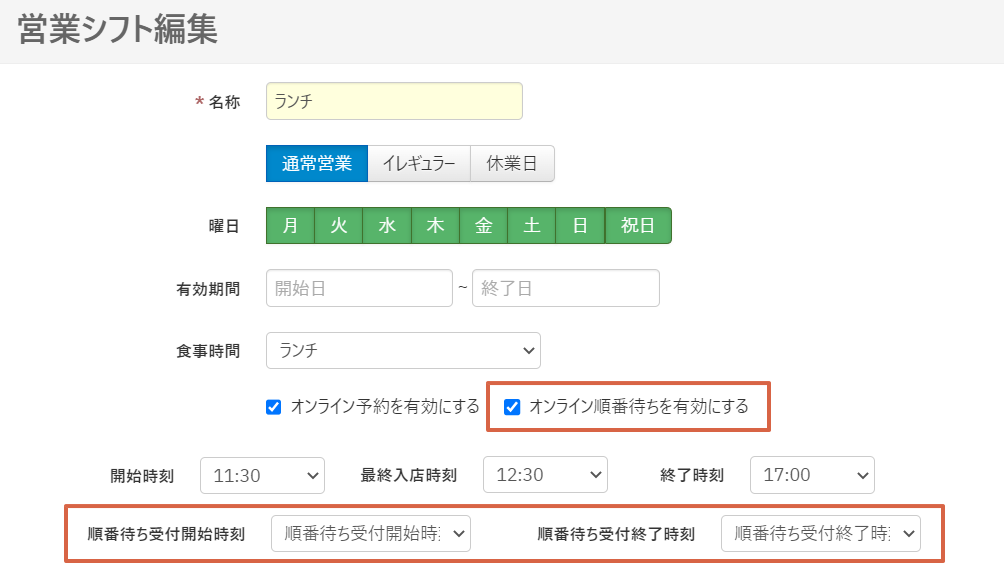1004x577 pixels.
Task: Select the 休業日 shift type button
Action: [512, 164]
